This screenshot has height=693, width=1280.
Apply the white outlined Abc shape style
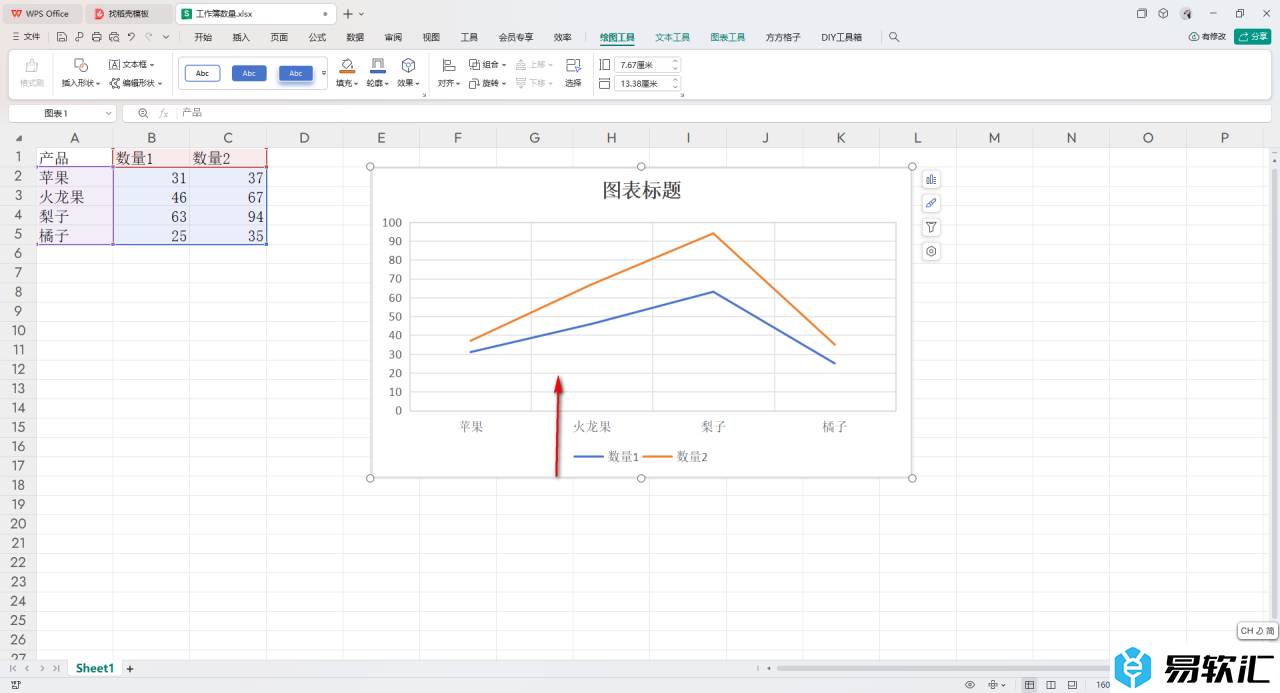[202, 73]
